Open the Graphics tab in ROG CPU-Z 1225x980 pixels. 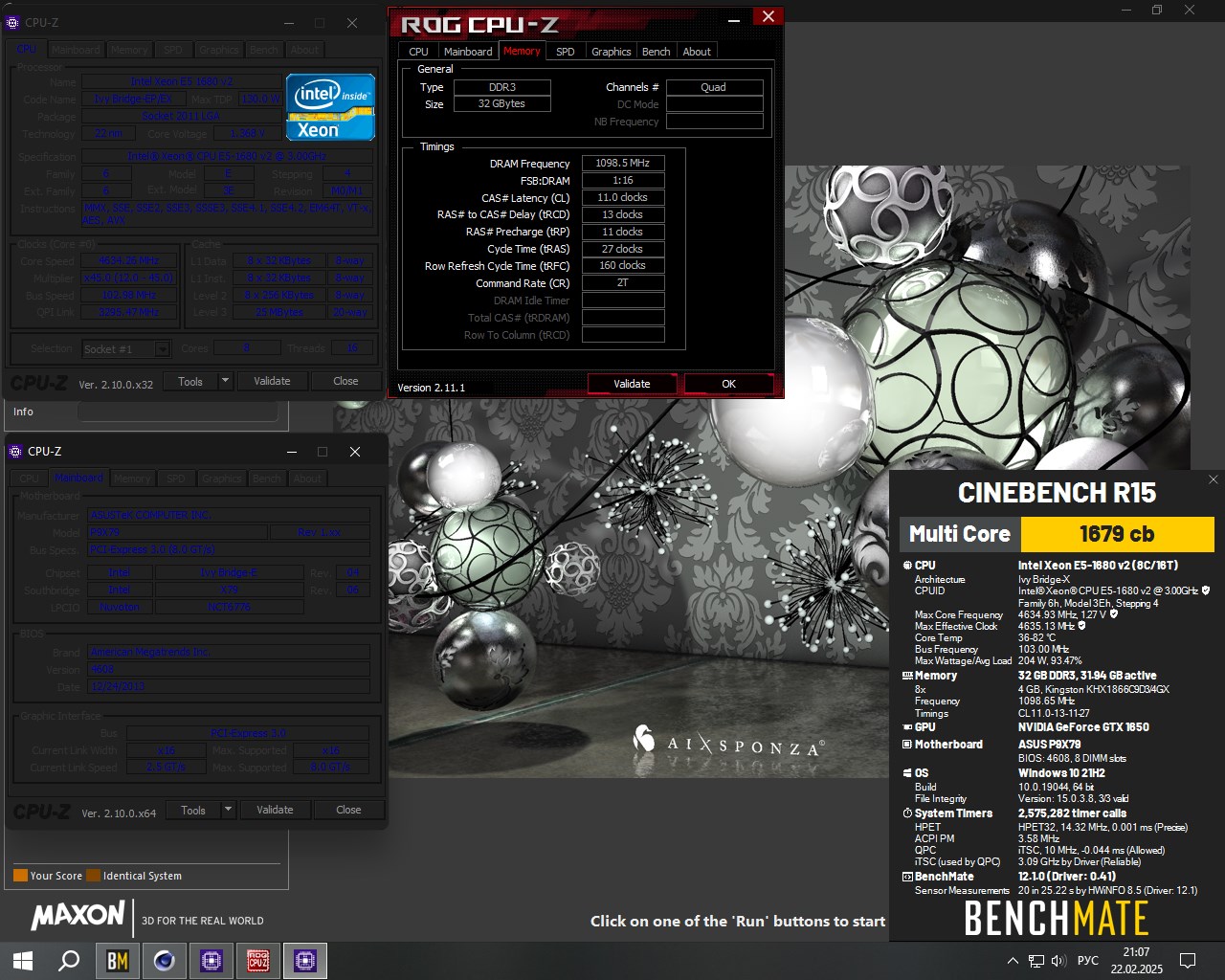[x=611, y=52]
